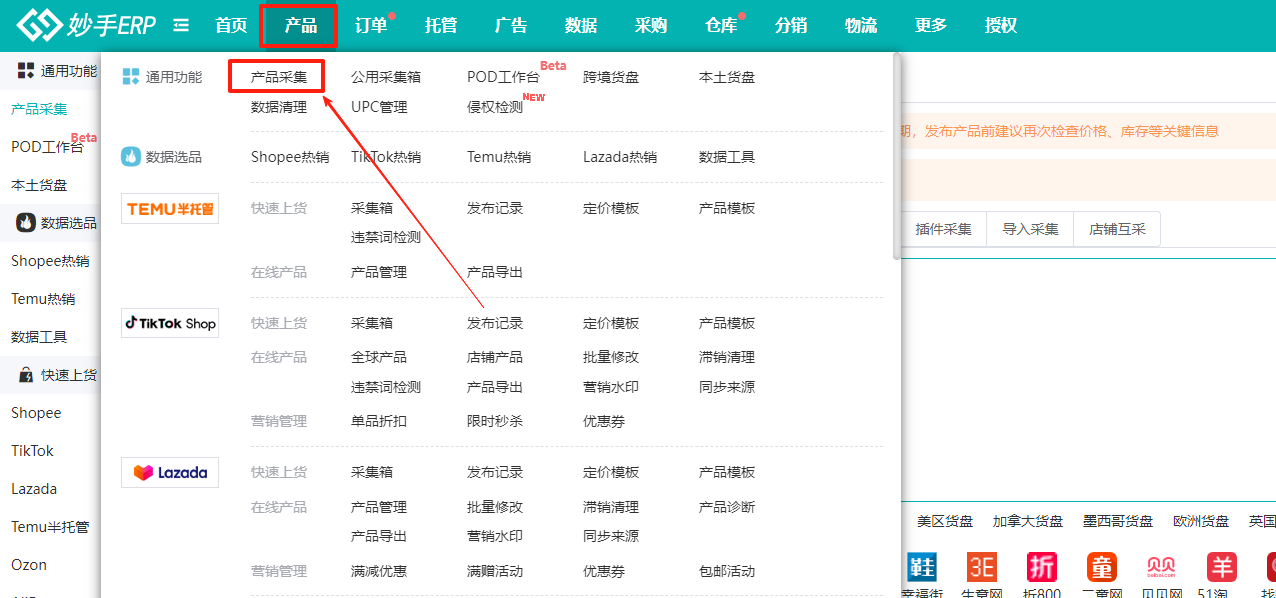Open 跨境货盘 in the dropdown panel

click(611, 77)
